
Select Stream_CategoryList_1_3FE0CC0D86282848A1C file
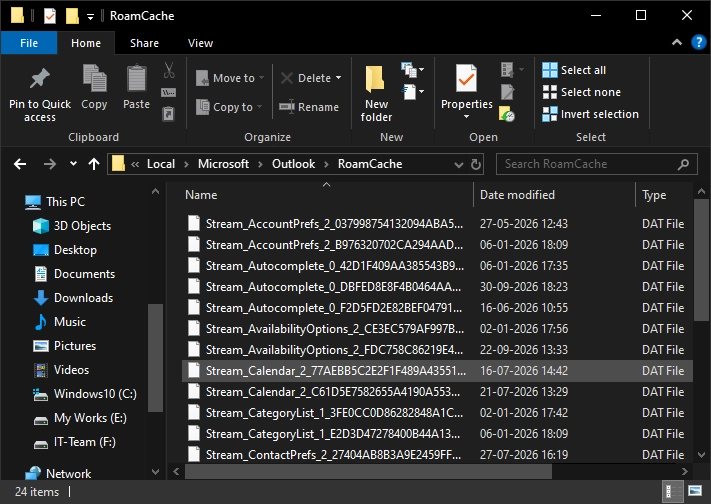(437, 413)
